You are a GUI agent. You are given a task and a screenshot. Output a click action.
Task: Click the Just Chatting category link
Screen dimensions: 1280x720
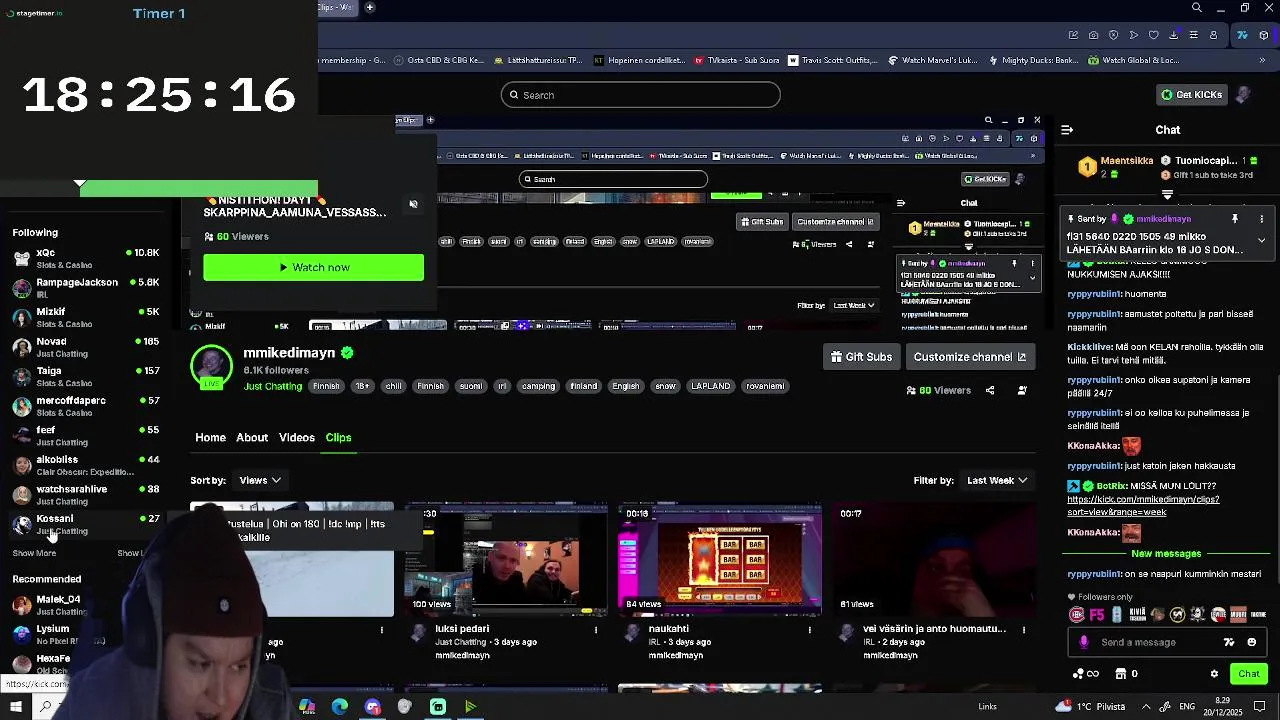point(273,386)
